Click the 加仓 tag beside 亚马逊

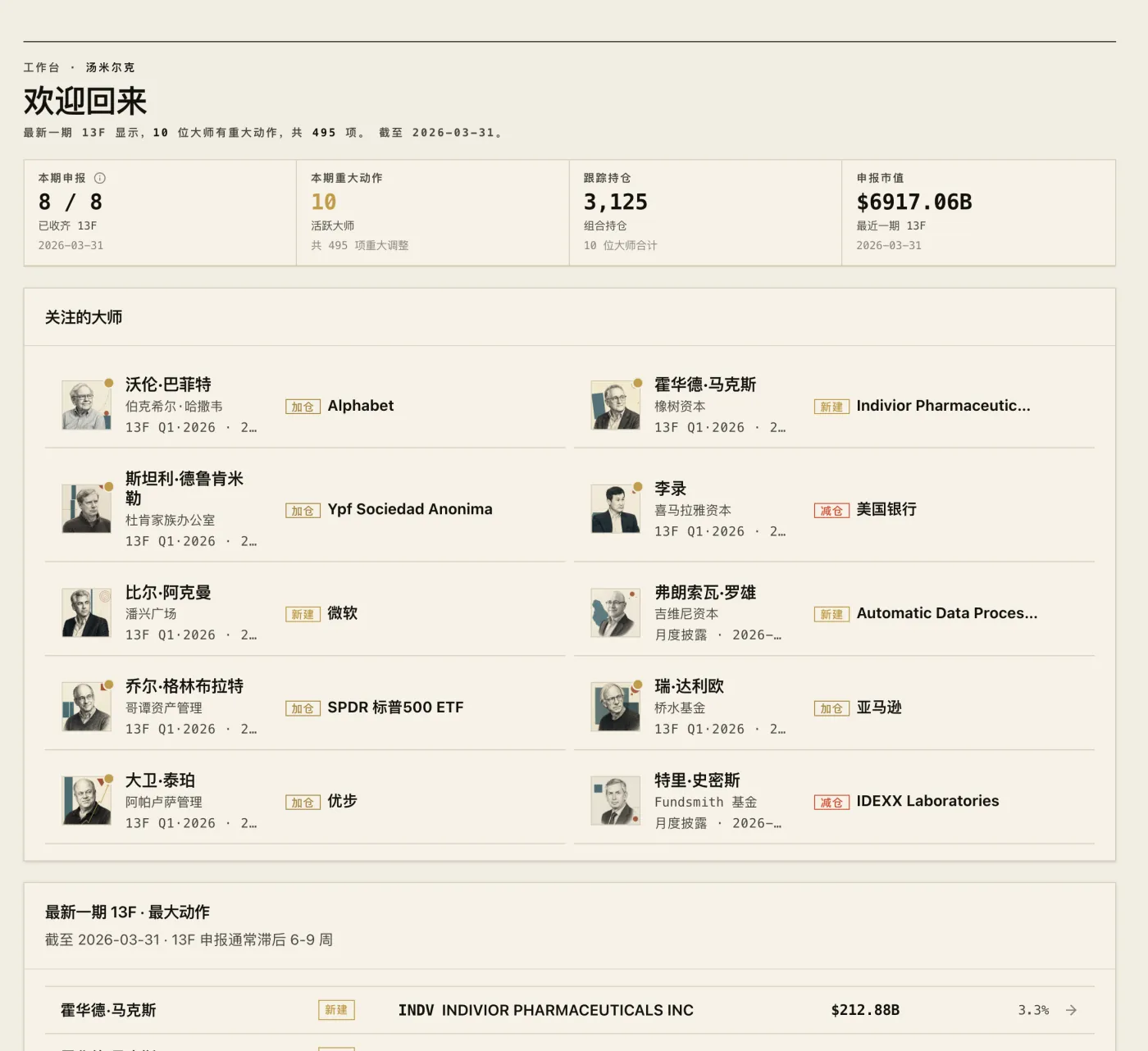[x=831, y=708]
